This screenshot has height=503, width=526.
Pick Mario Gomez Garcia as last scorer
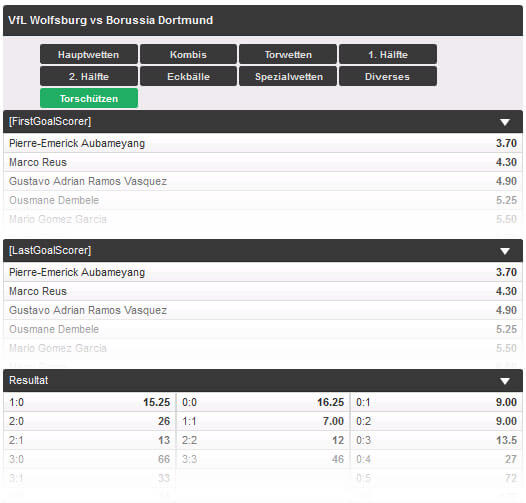[x=263, y=348]
